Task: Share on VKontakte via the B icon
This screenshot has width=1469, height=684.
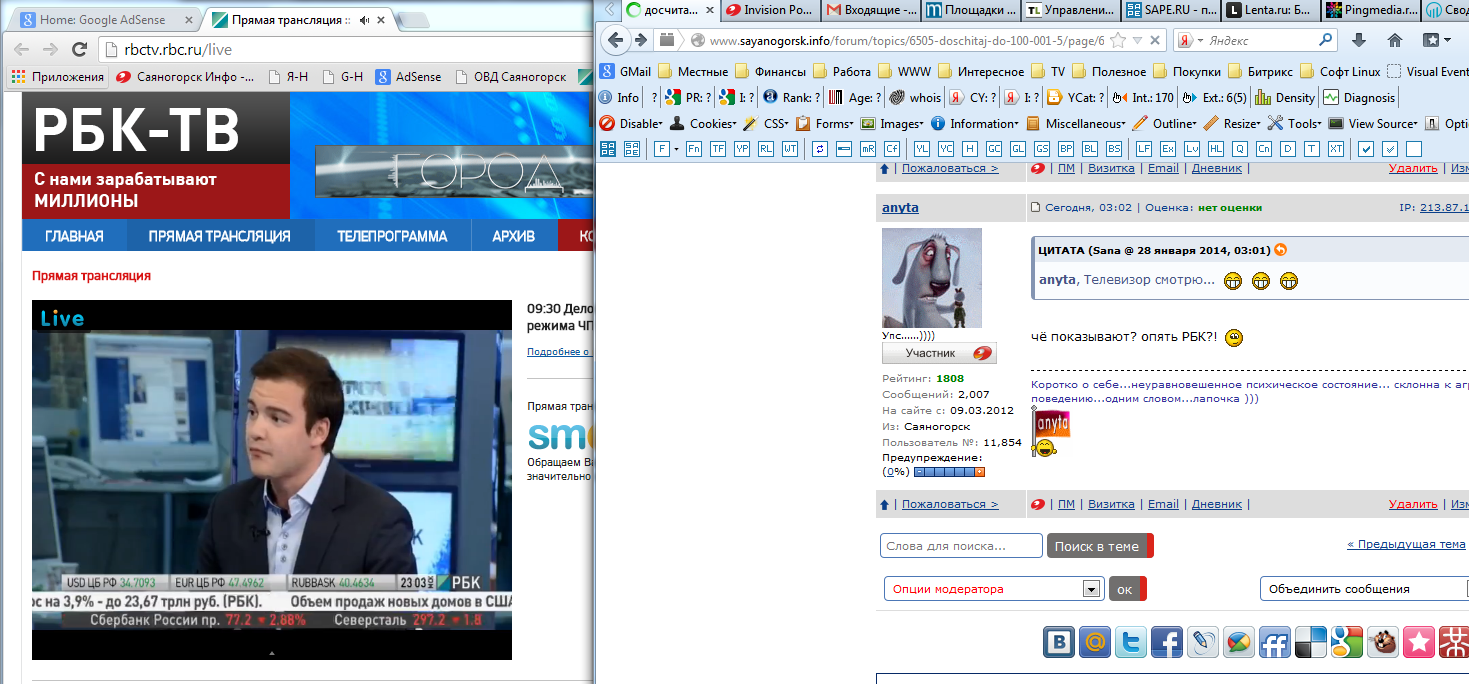Action: tap(1059, 642)
